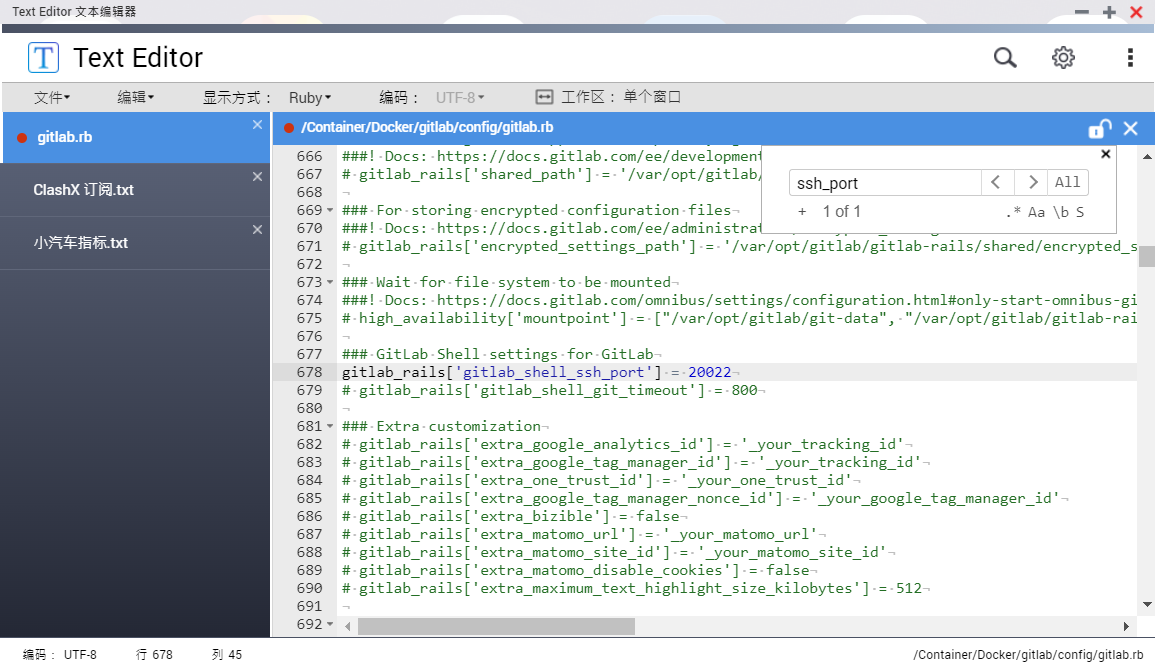Open the UTF-8 encoding dropdown
1155x672 pixels.
click(x=460, y=97)
